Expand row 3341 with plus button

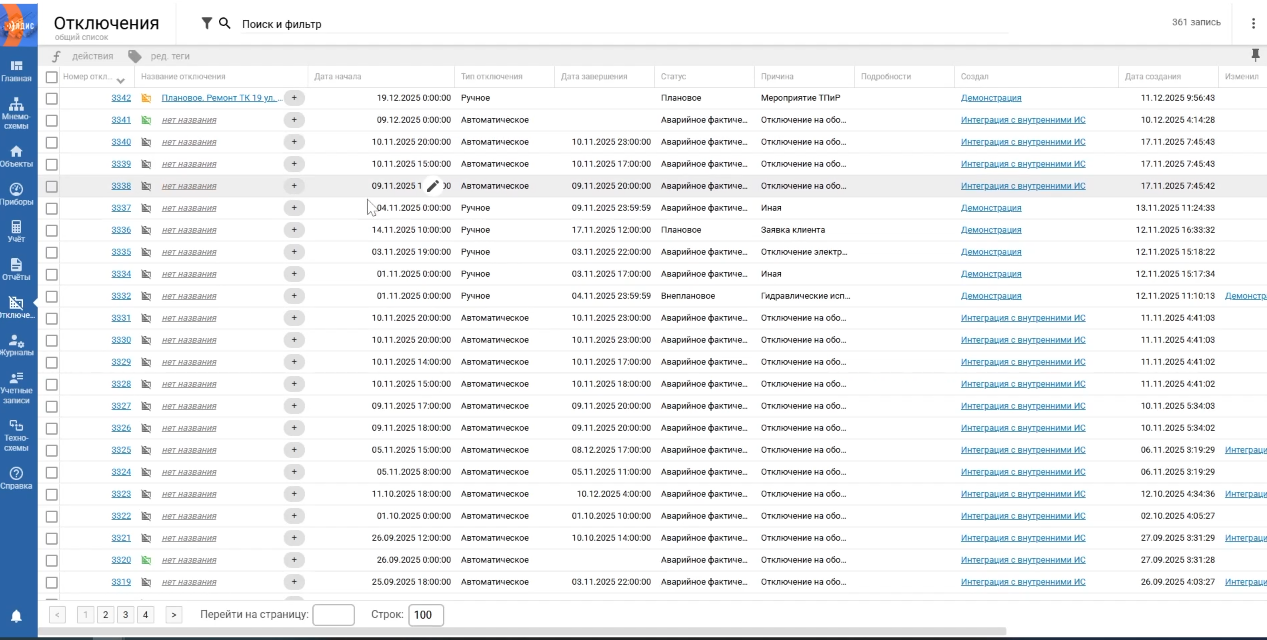coord(294,120)
